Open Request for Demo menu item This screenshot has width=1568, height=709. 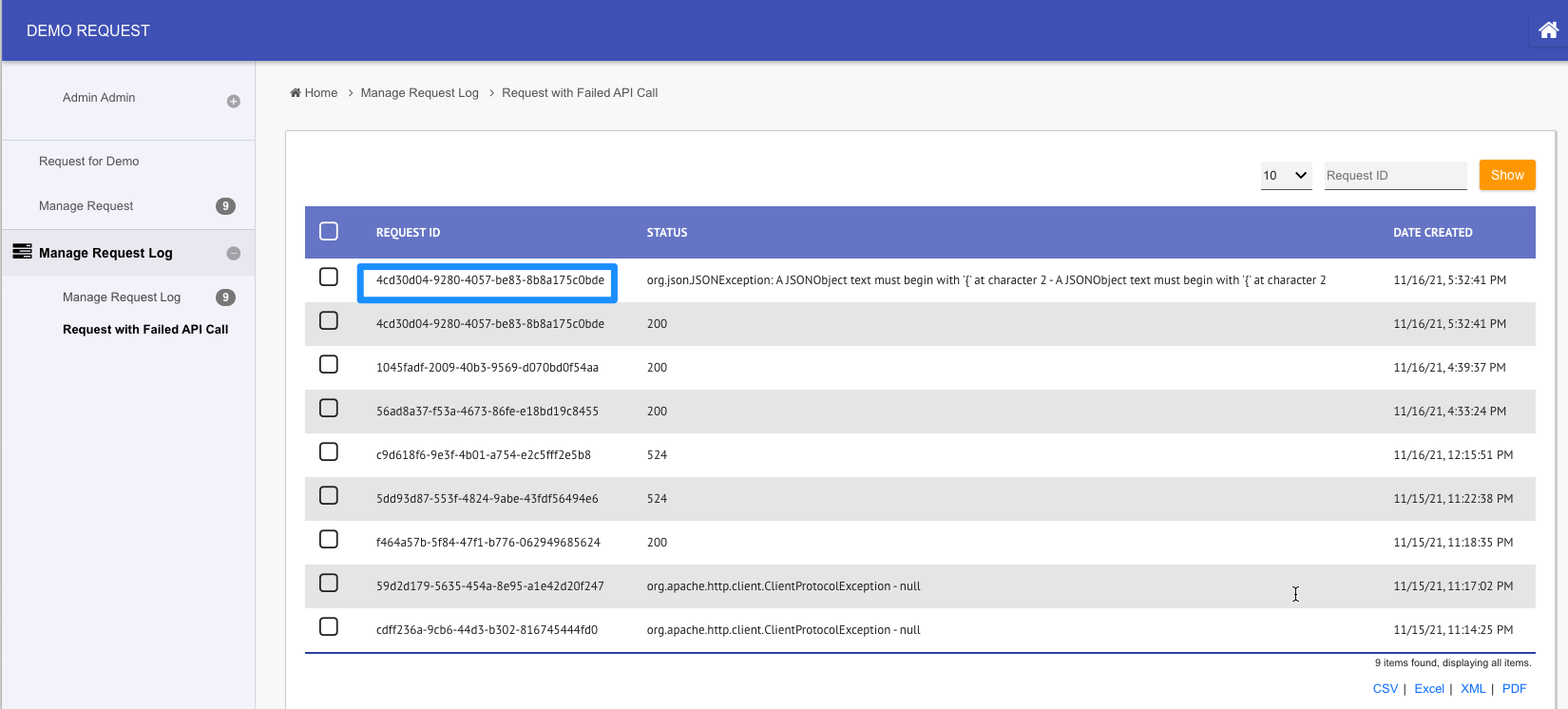(x=89, y=162)
